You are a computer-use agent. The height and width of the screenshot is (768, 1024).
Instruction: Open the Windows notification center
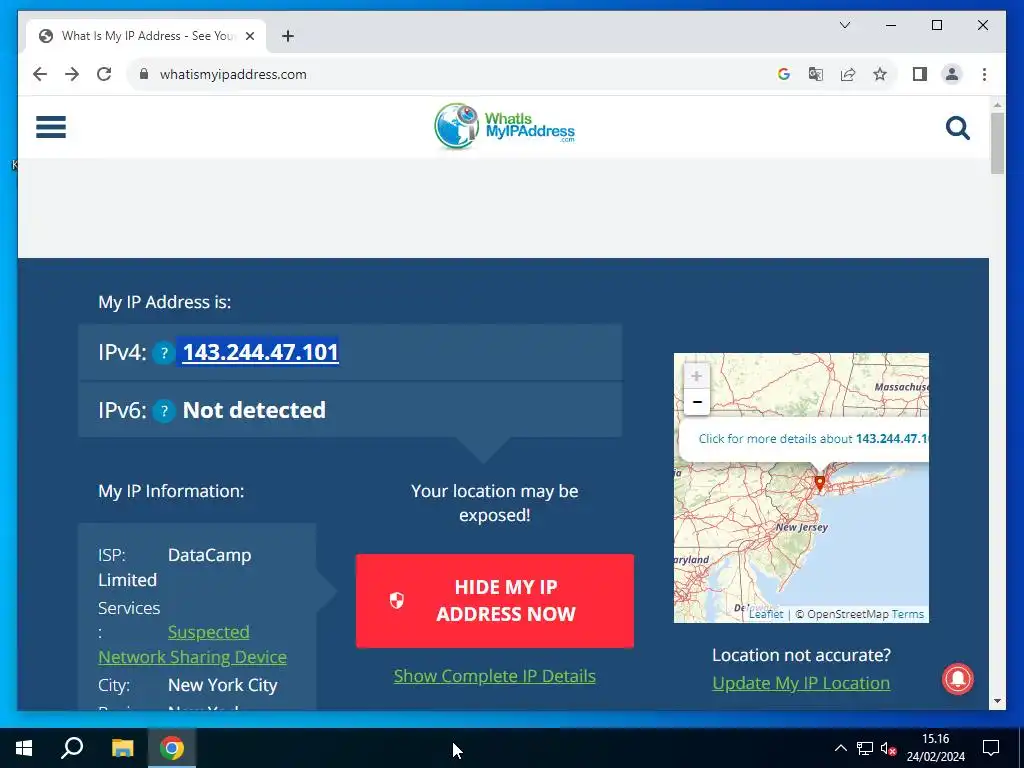click(991, 748)
